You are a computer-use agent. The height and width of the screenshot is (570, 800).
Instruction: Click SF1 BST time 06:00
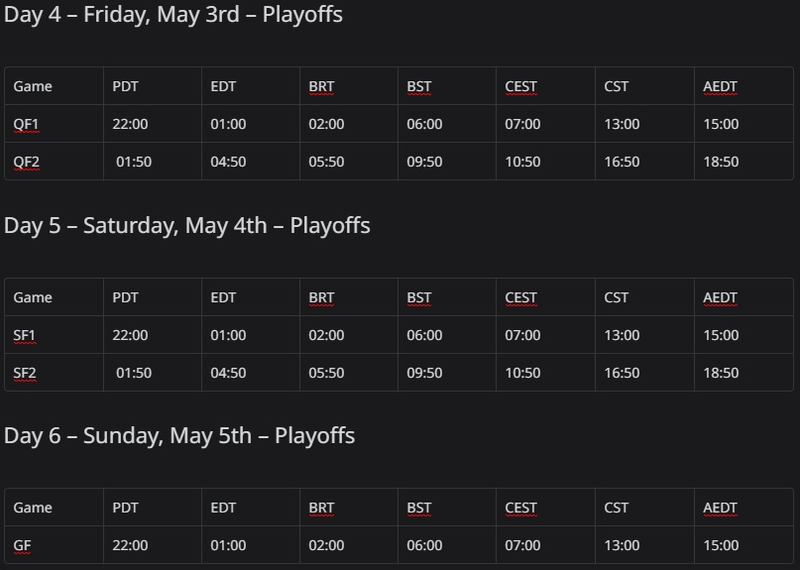[424, 335]
